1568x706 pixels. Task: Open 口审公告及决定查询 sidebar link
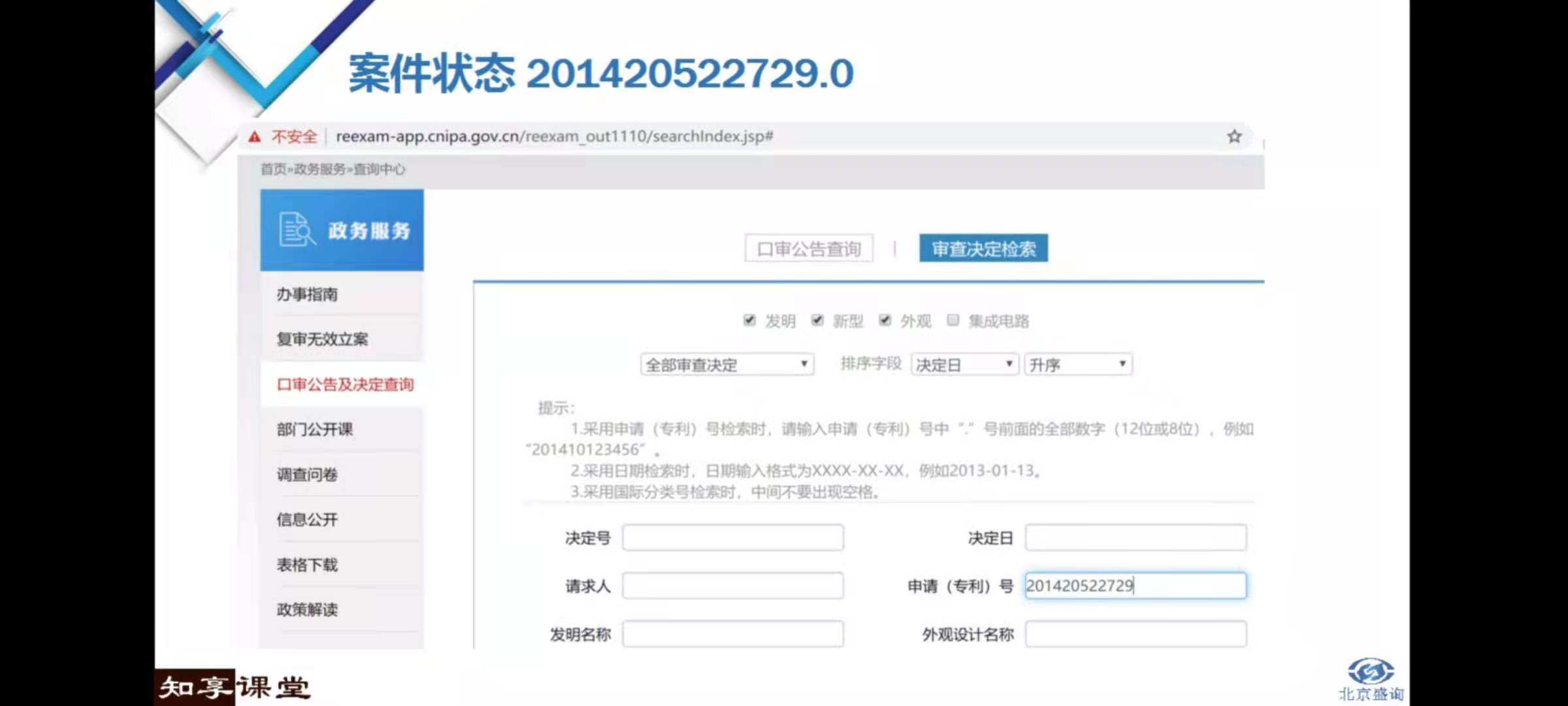coord(345,384)
